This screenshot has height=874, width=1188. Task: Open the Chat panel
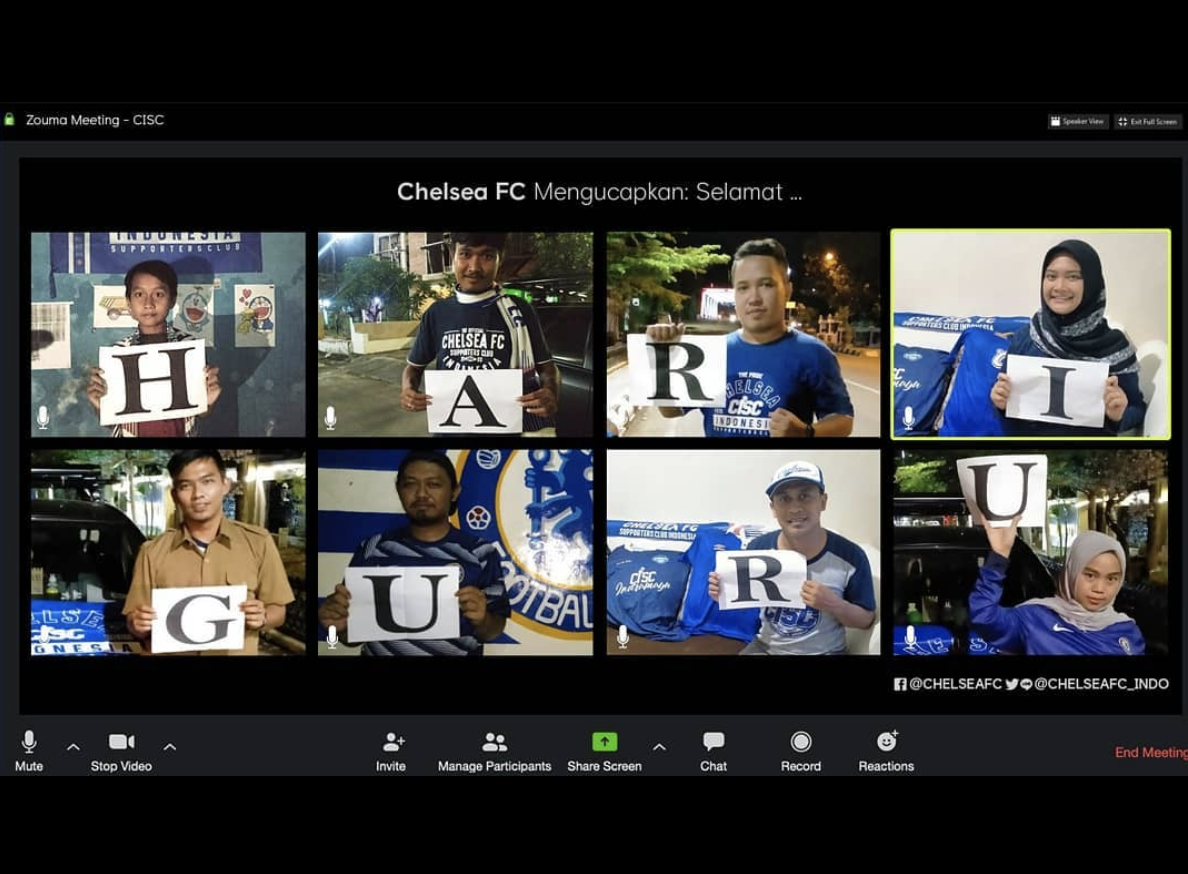713,742
